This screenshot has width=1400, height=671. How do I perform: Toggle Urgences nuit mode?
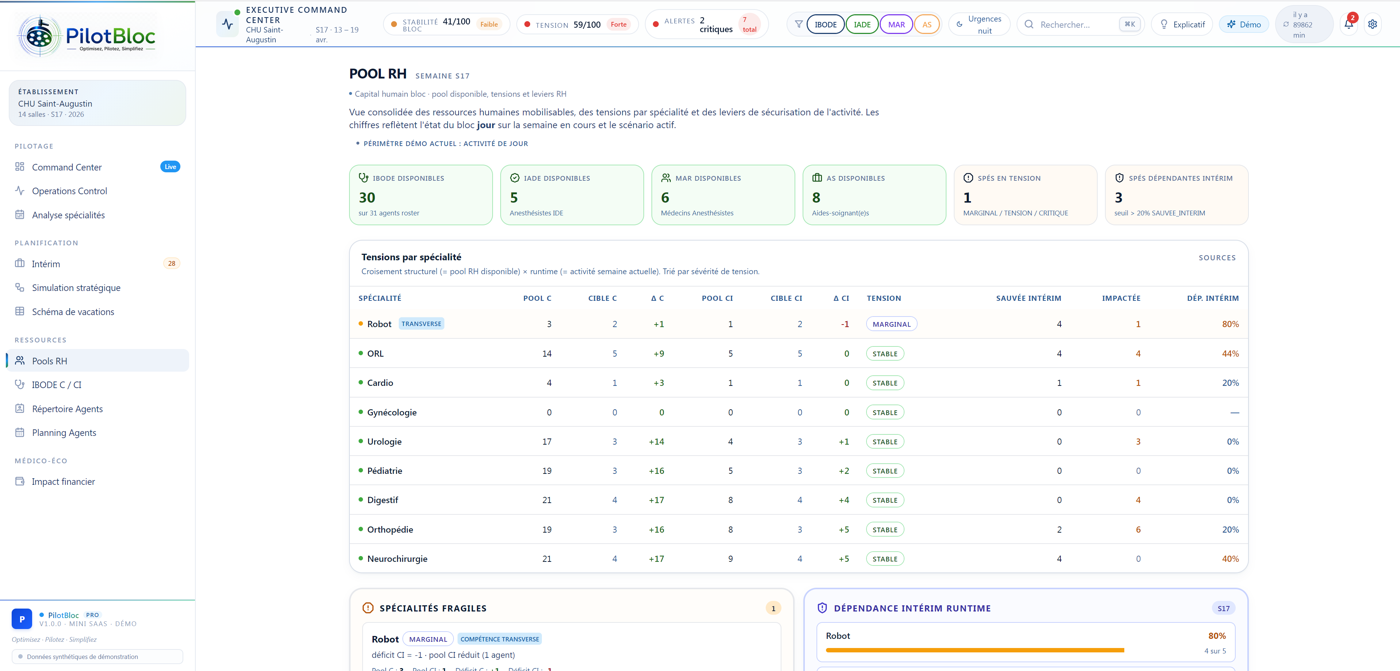coord(979,24)
